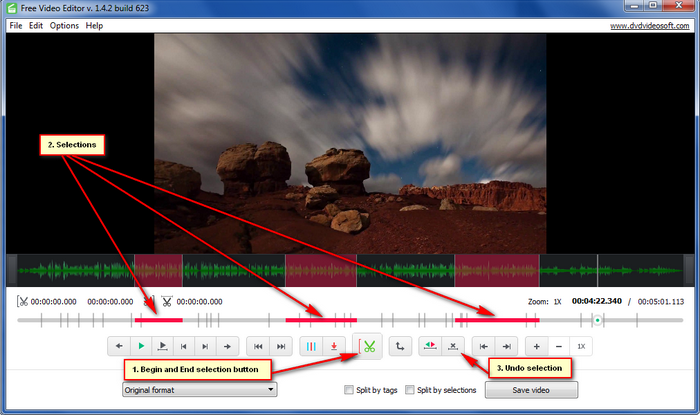Zoom in the timeline with plus

(537, 346)
